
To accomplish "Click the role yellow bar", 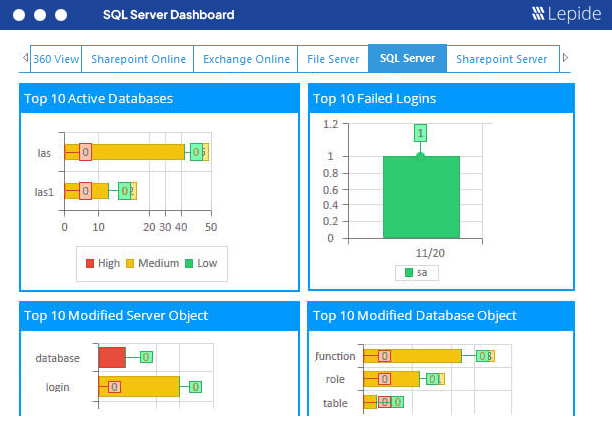I will (391, 379).
